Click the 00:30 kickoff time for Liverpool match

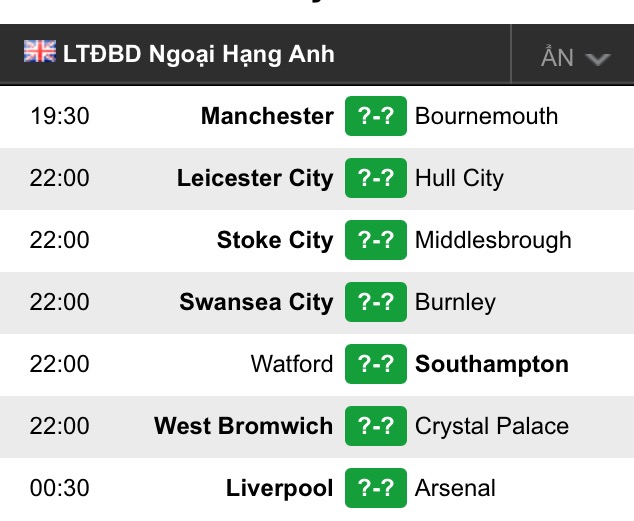tap(59, 488)
